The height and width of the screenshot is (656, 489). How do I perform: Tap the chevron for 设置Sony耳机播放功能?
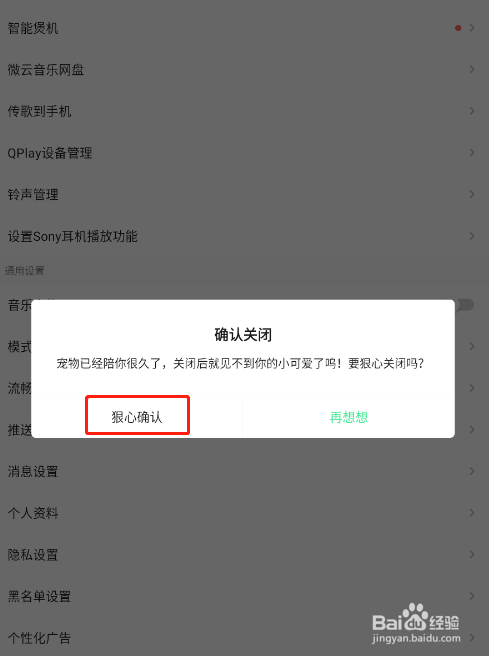click(x=472, y=236)
